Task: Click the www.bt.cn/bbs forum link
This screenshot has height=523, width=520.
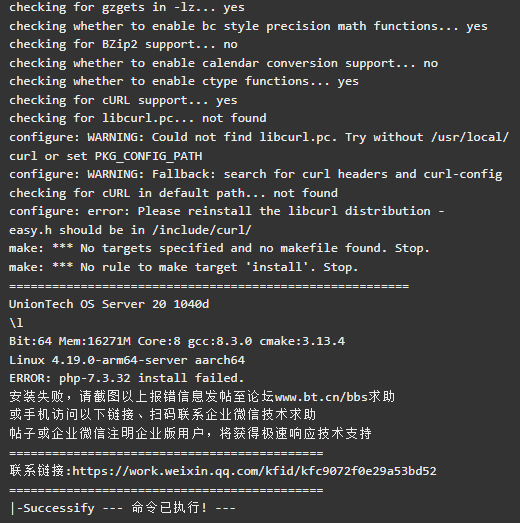Action: point(321,397)
